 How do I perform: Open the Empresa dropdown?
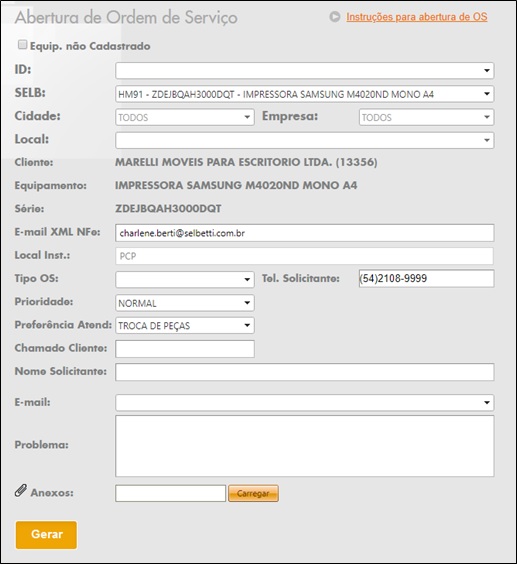click(x=426, y=117)
